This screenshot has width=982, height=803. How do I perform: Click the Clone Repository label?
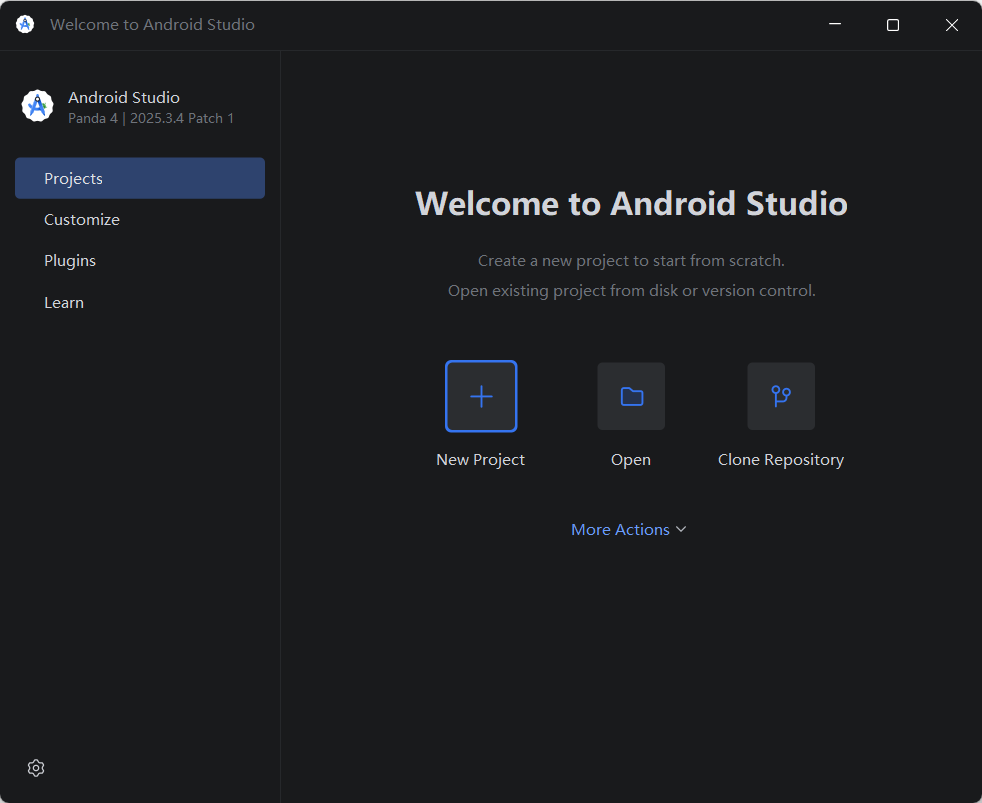click(781, 460)
